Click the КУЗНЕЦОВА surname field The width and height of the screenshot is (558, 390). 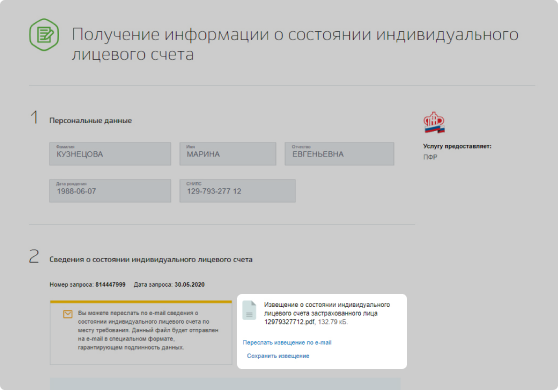pos(110,154)
